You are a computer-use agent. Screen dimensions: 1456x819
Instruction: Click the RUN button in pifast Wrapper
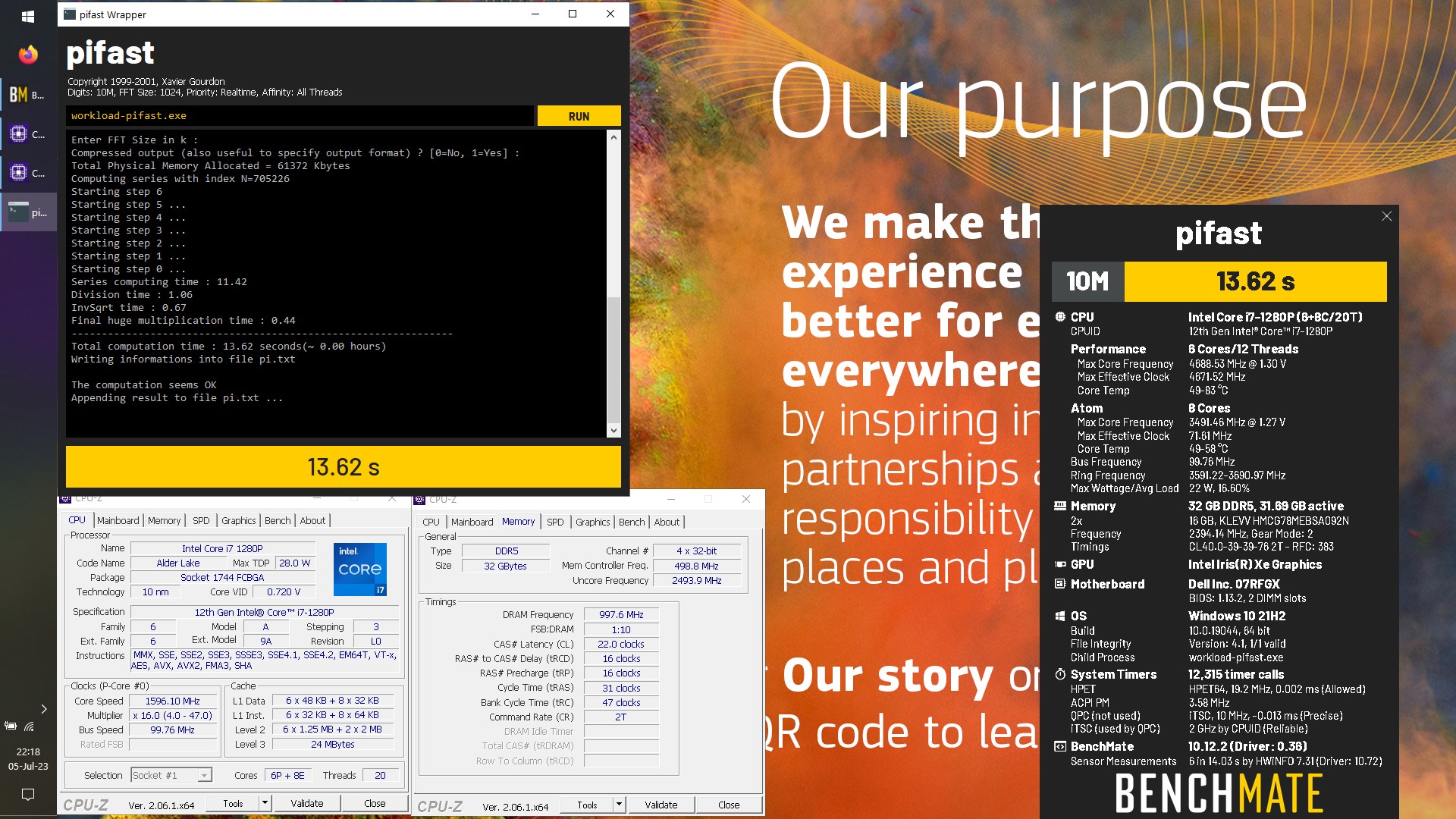pyautogui.click(x=579, y=116)
